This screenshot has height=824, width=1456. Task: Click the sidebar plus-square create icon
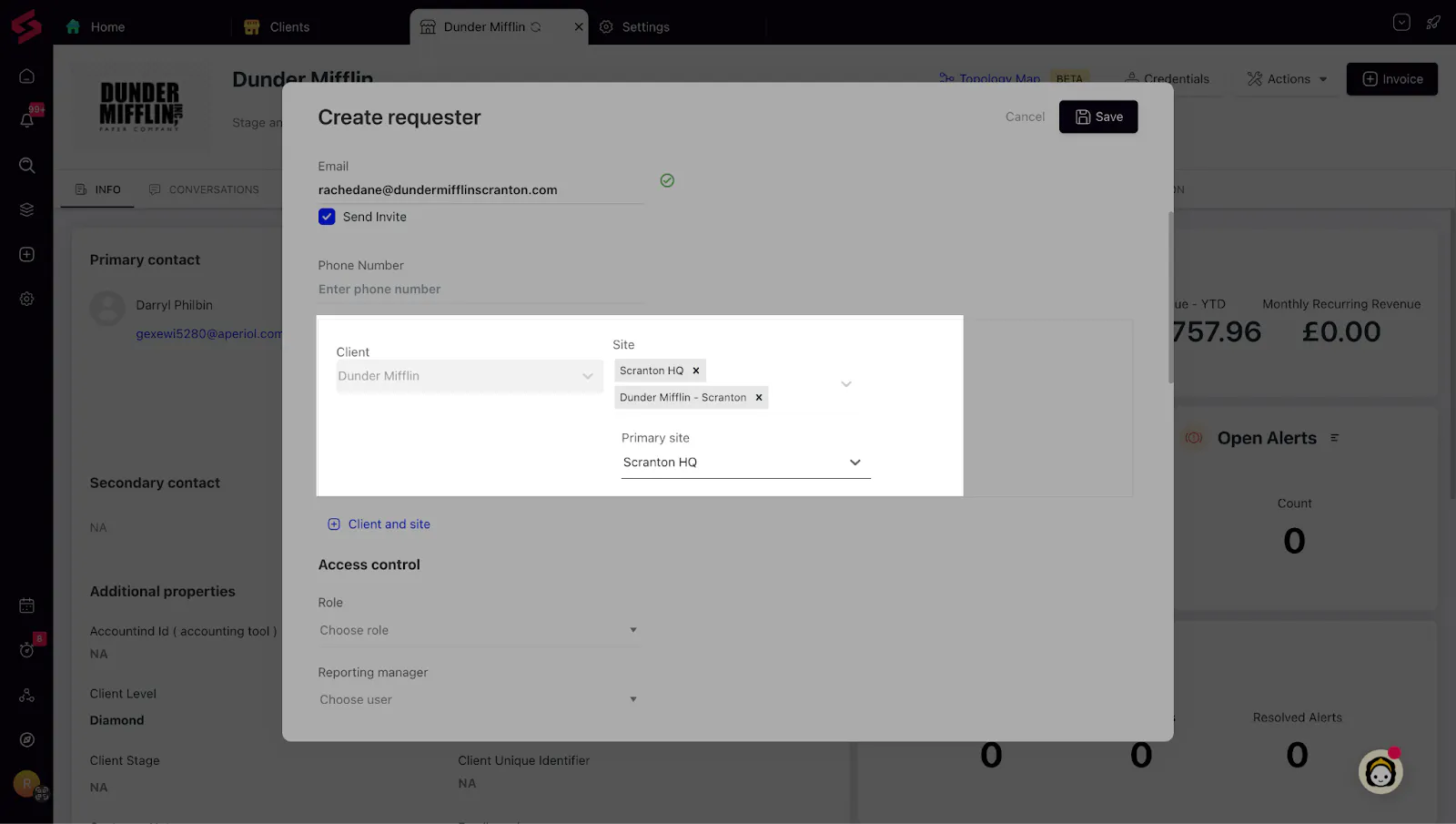[x=27, y=254]
